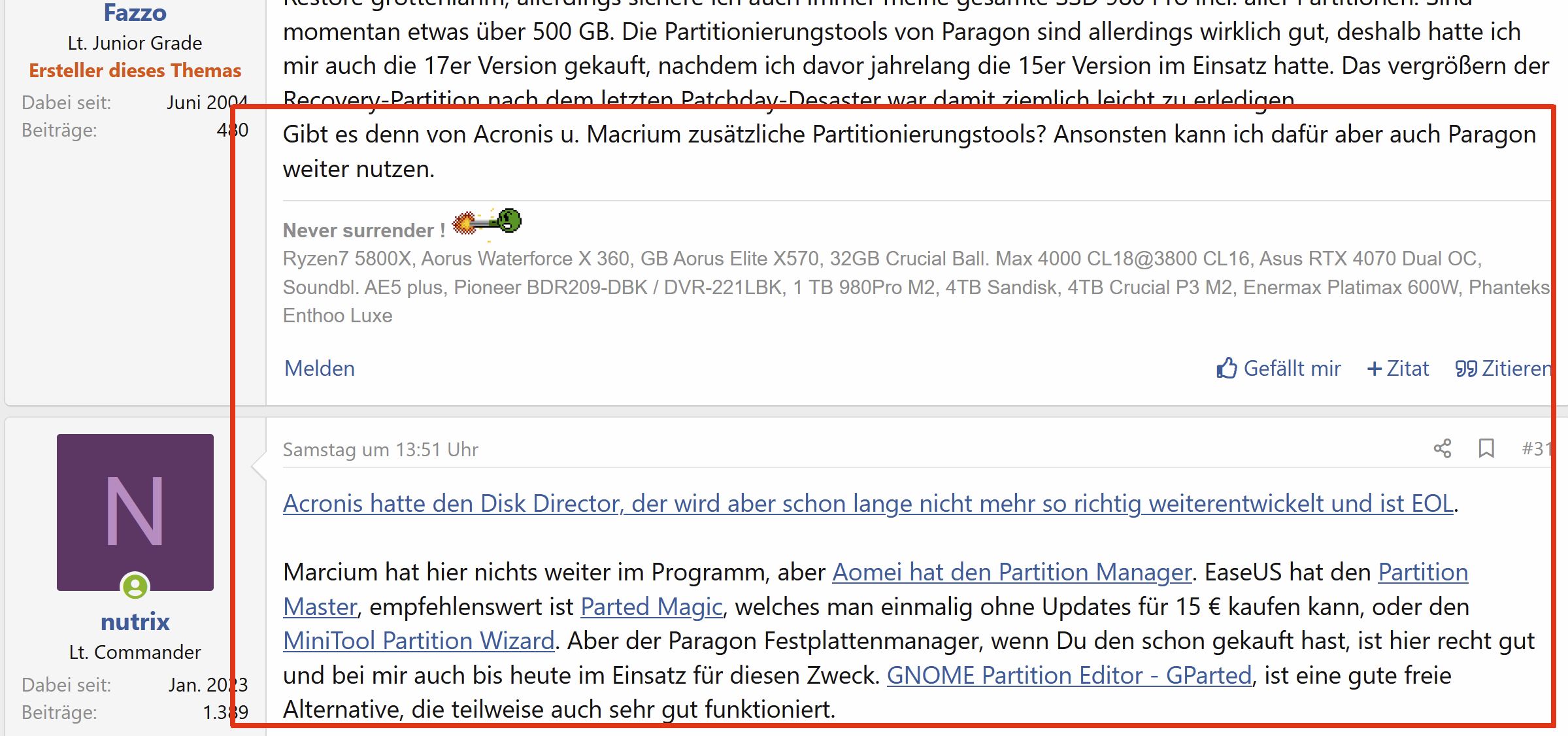Open nutrix's purple N avatar
The image size is (1568, 736).
pos(135,512)
